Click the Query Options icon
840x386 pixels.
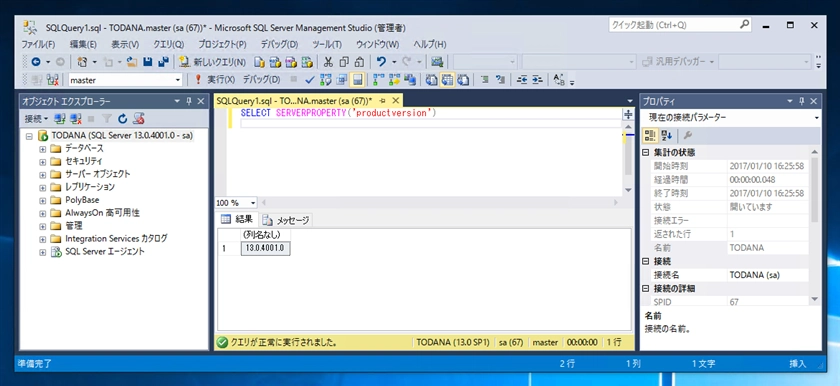[x=341, y=80]
